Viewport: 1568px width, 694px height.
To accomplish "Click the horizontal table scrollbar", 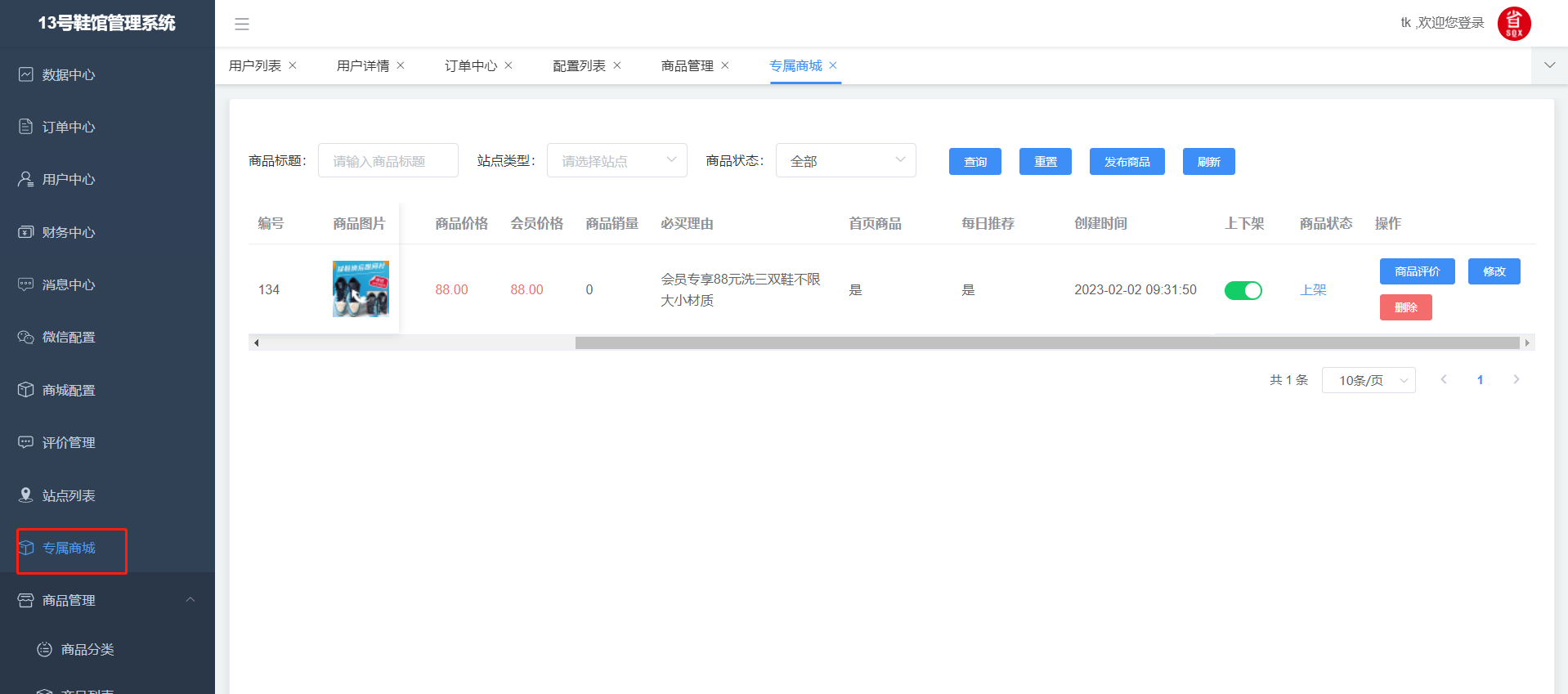I will coord(1046,343).
